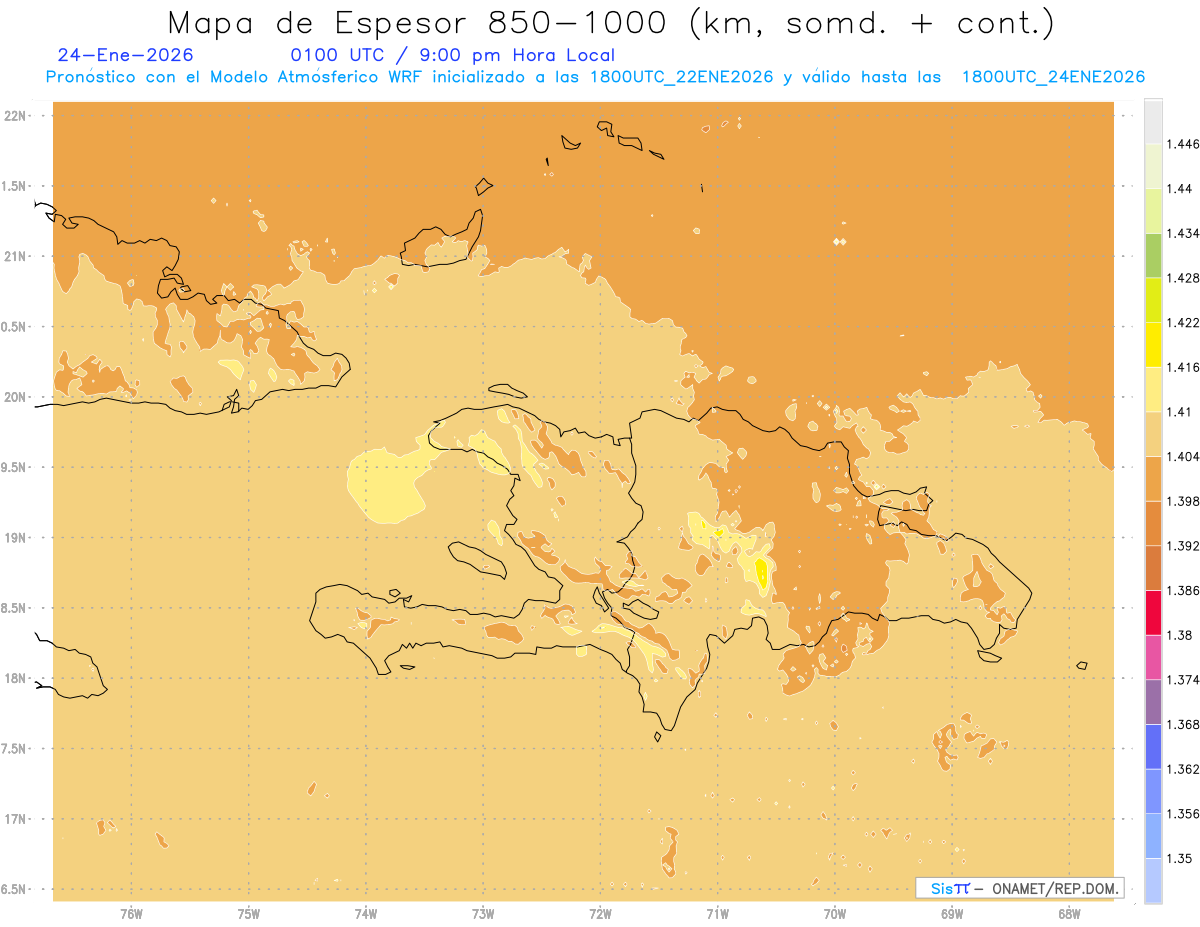Click the '75W' longitude label
1200x927 pixels.
[249, 914]
